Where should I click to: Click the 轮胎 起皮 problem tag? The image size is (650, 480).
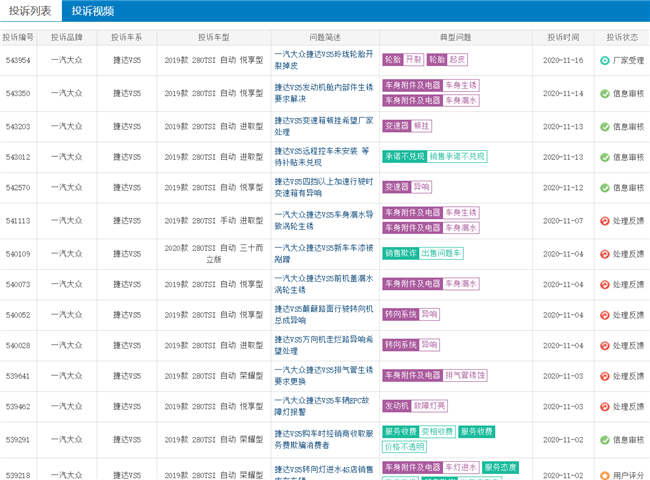[x=447, y=60]
